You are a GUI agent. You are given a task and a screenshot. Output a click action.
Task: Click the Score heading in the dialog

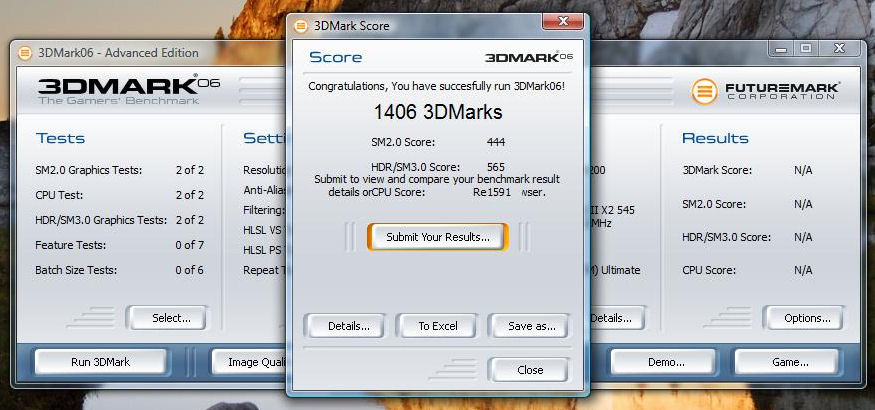pos(335,57)
